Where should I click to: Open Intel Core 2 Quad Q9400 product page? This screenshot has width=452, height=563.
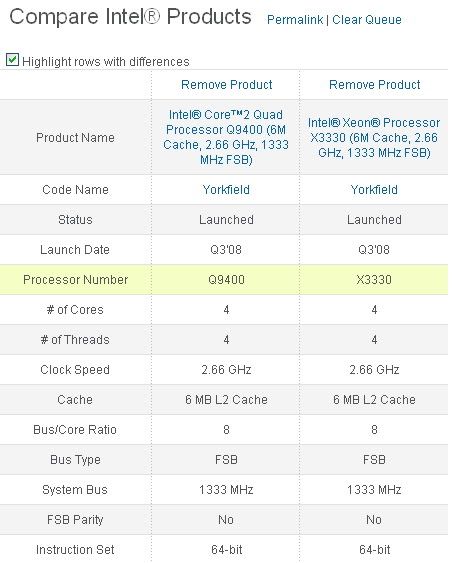point(226,137)
